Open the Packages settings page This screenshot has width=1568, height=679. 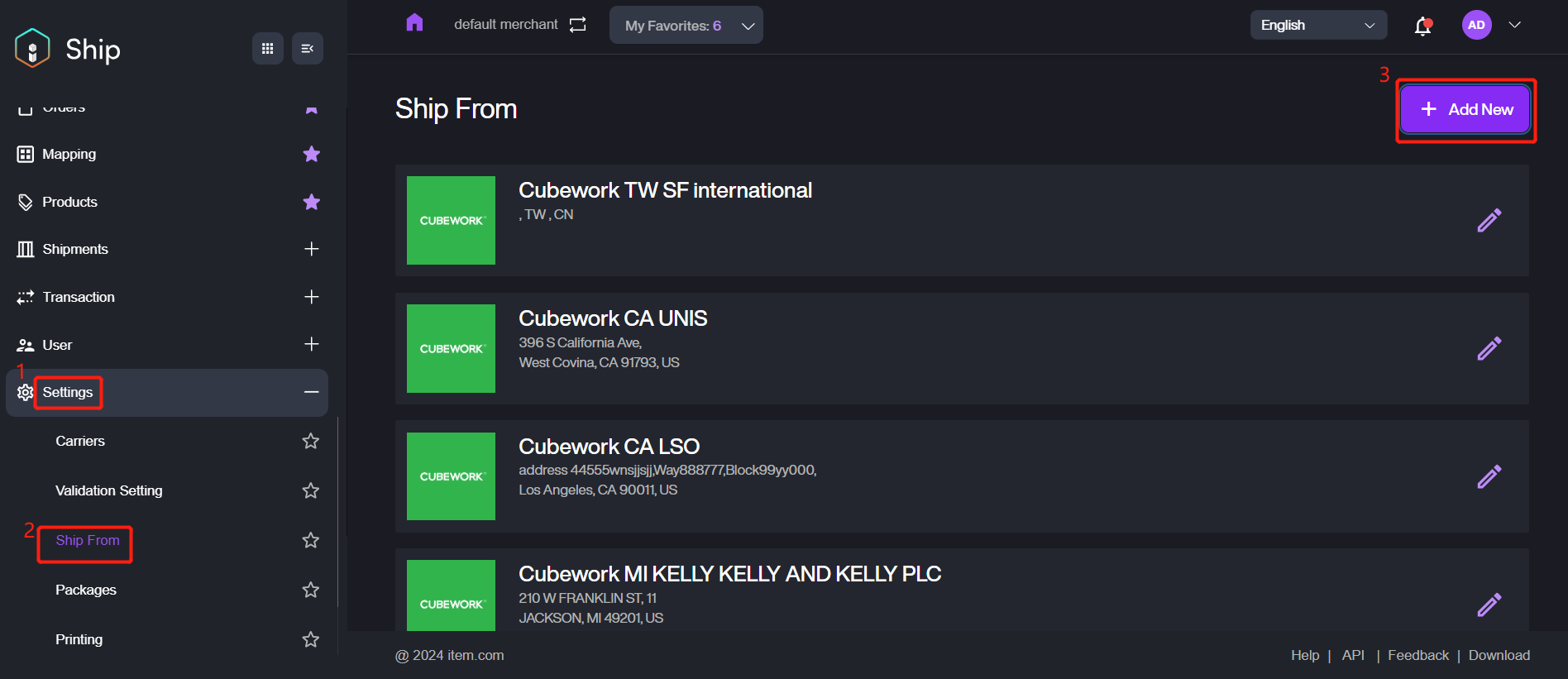86,590
